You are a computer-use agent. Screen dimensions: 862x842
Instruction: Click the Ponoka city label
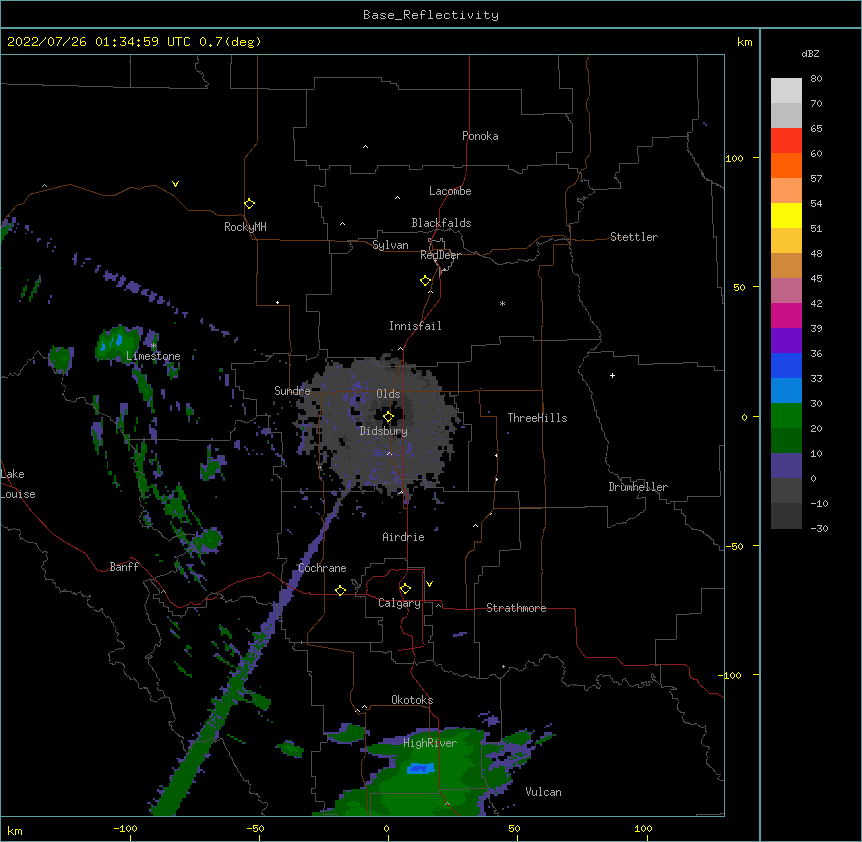[480, 136]
